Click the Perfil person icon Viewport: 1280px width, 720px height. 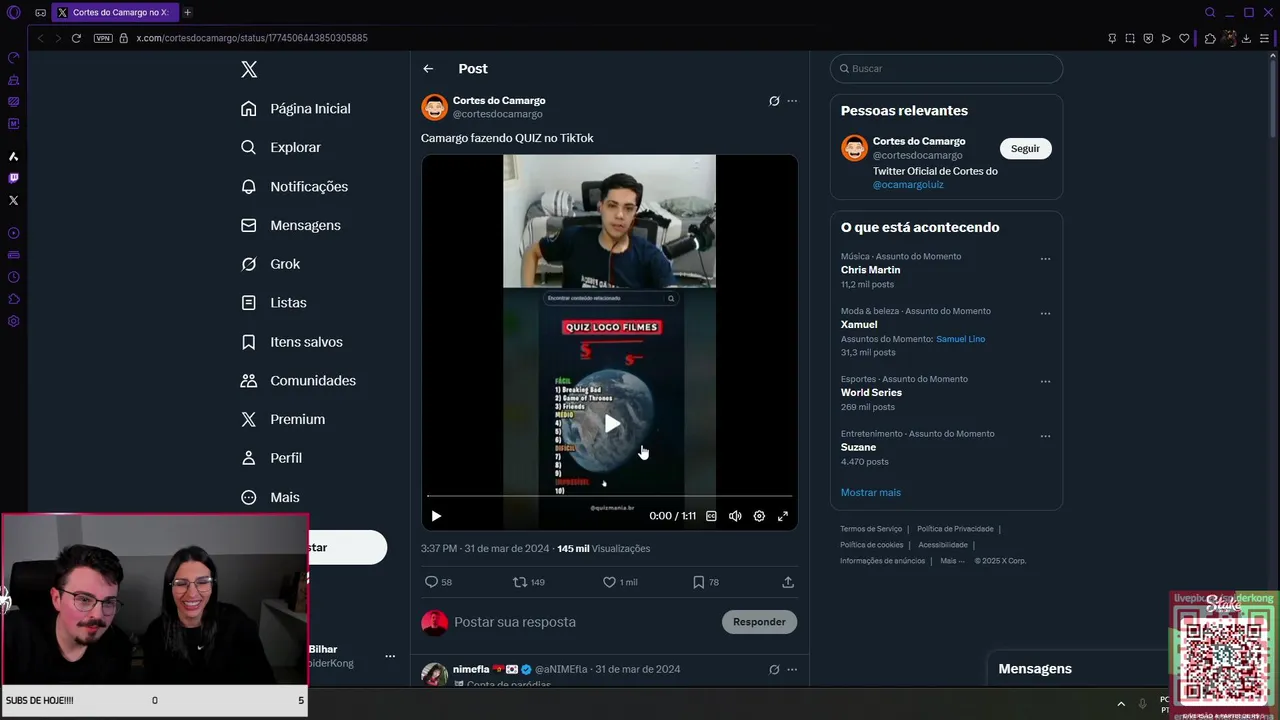tap(249, 458)
